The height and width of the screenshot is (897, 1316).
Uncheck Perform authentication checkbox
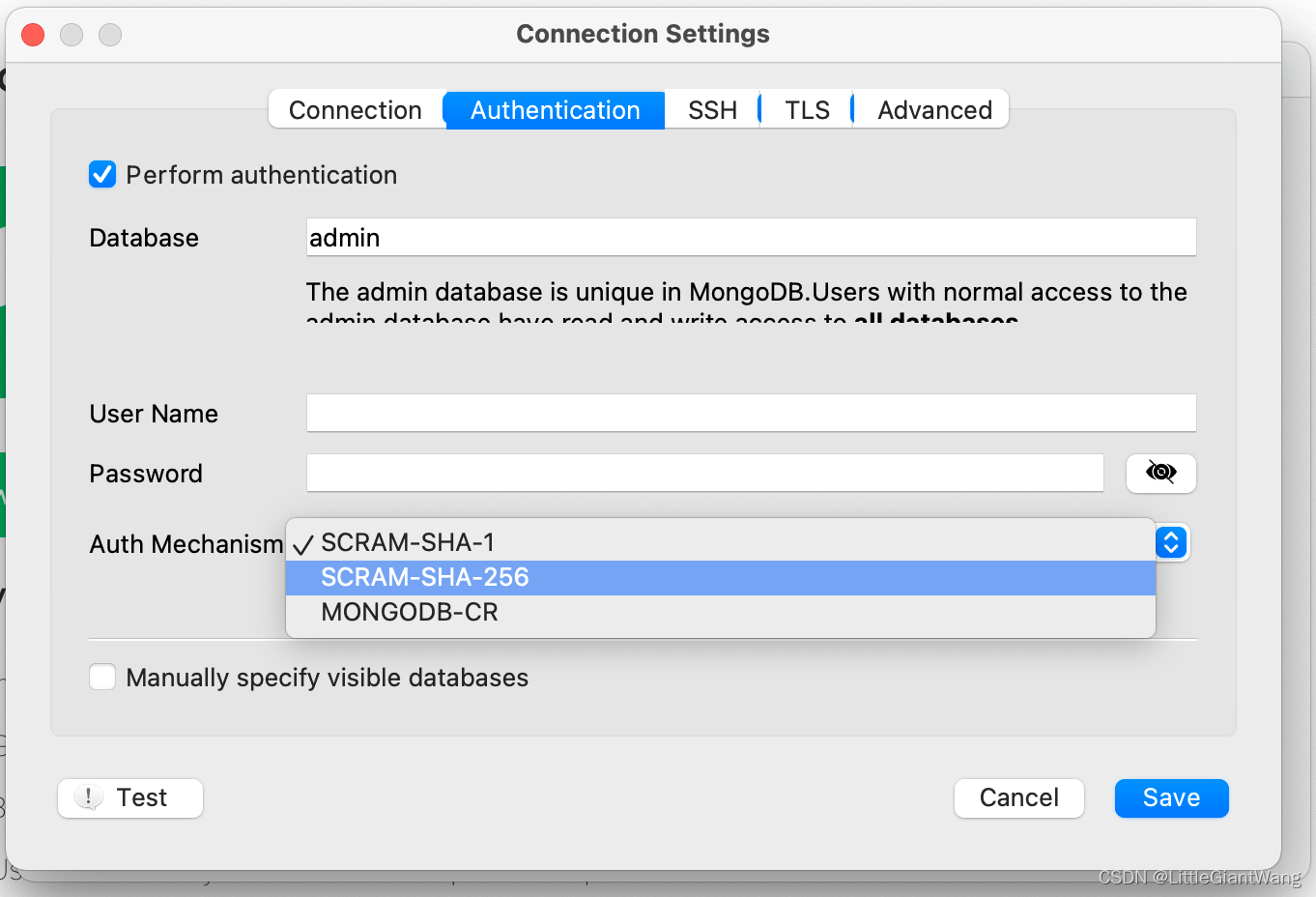(x=102, y=175)
